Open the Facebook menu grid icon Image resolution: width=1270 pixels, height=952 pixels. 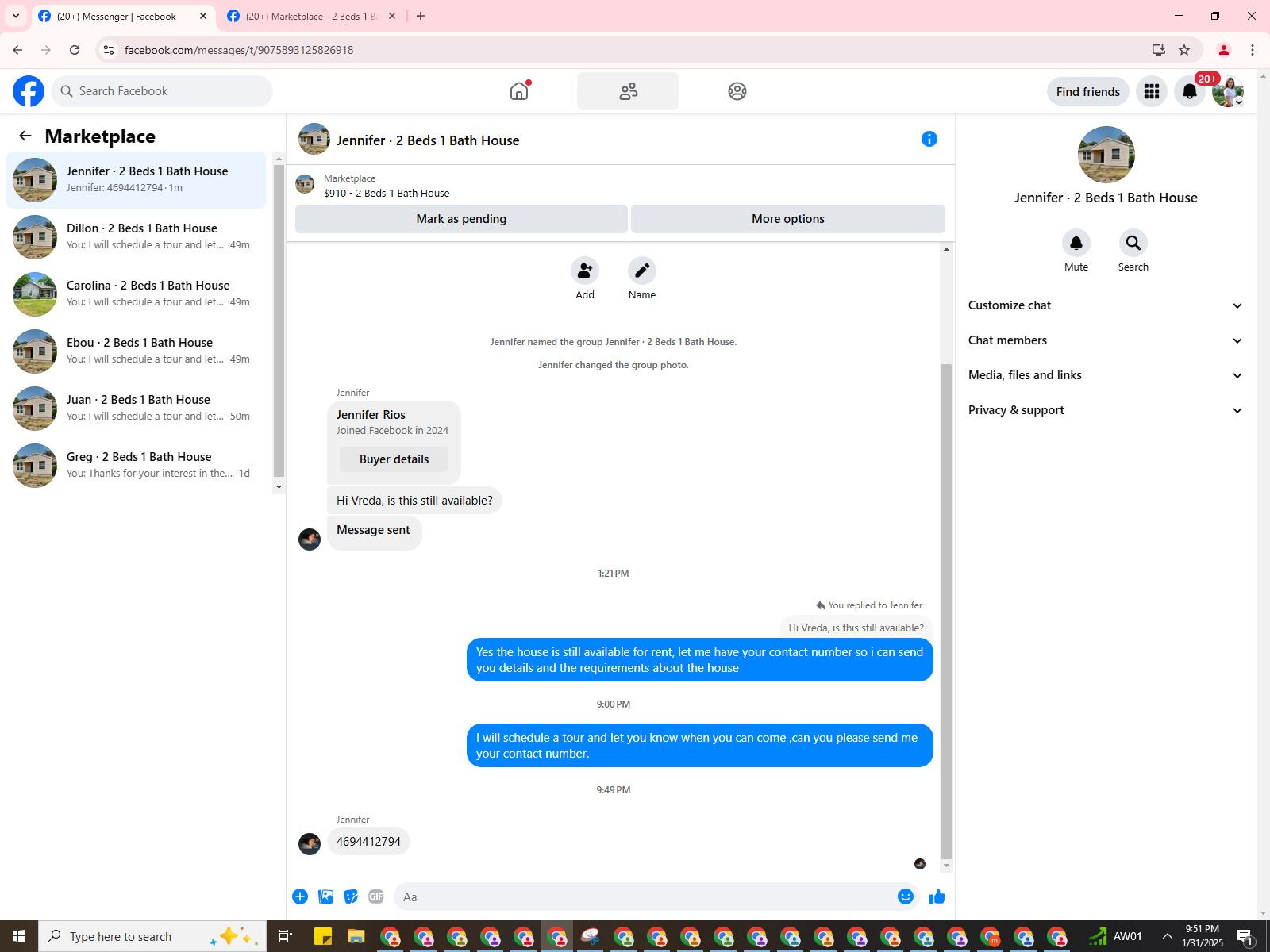[1152, 91]
